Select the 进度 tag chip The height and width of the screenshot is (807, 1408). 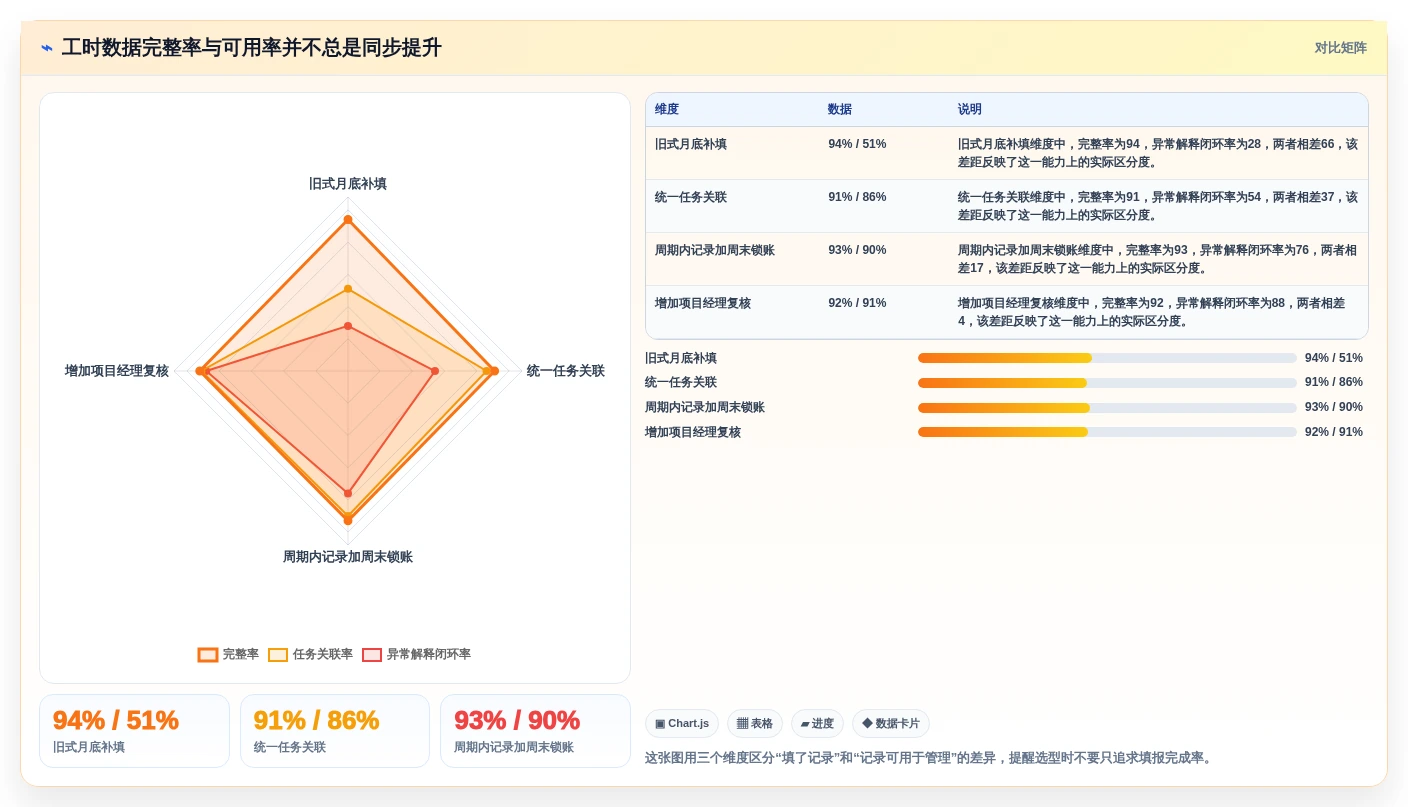817,723
